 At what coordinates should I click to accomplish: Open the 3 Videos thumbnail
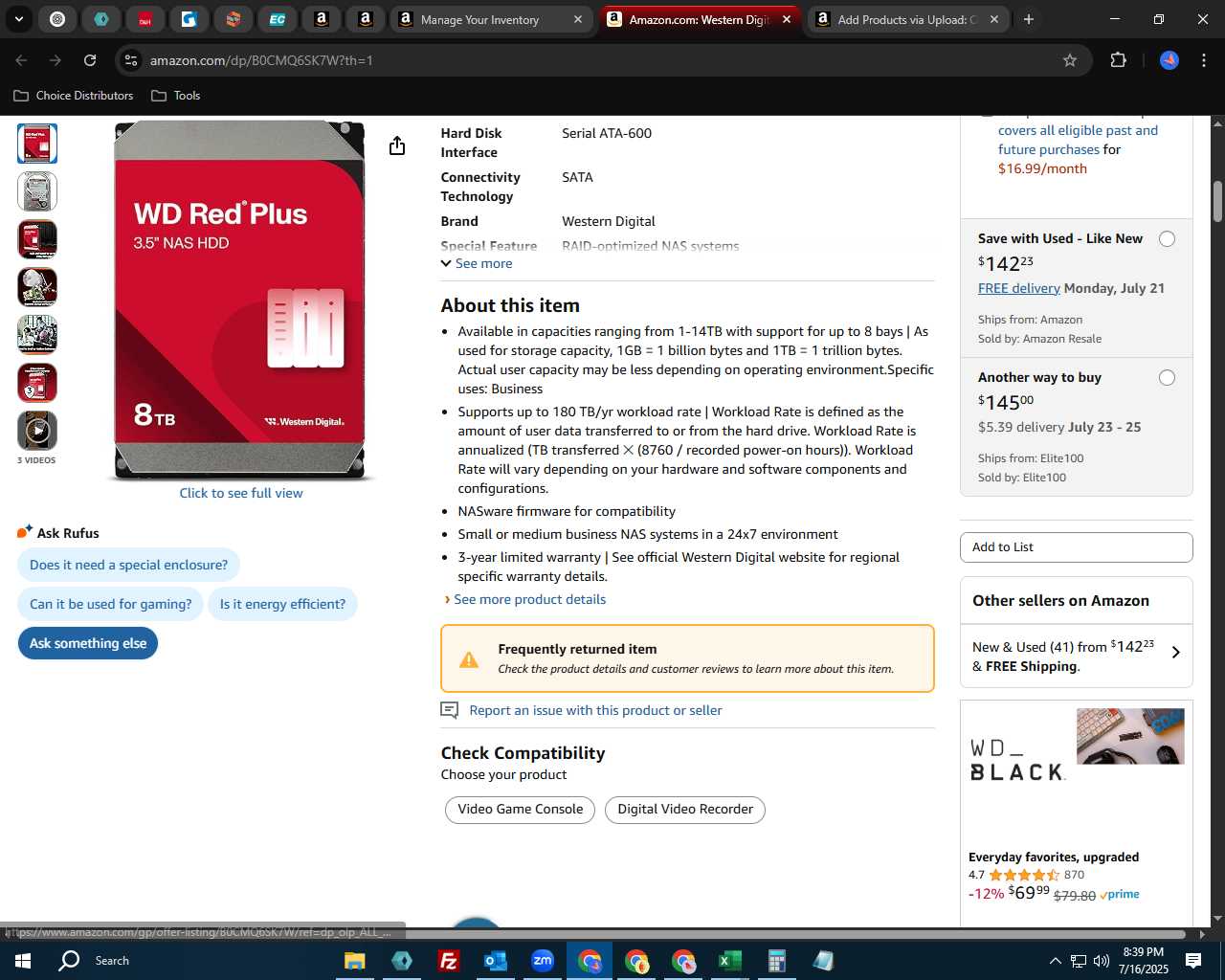coord(37,431)
